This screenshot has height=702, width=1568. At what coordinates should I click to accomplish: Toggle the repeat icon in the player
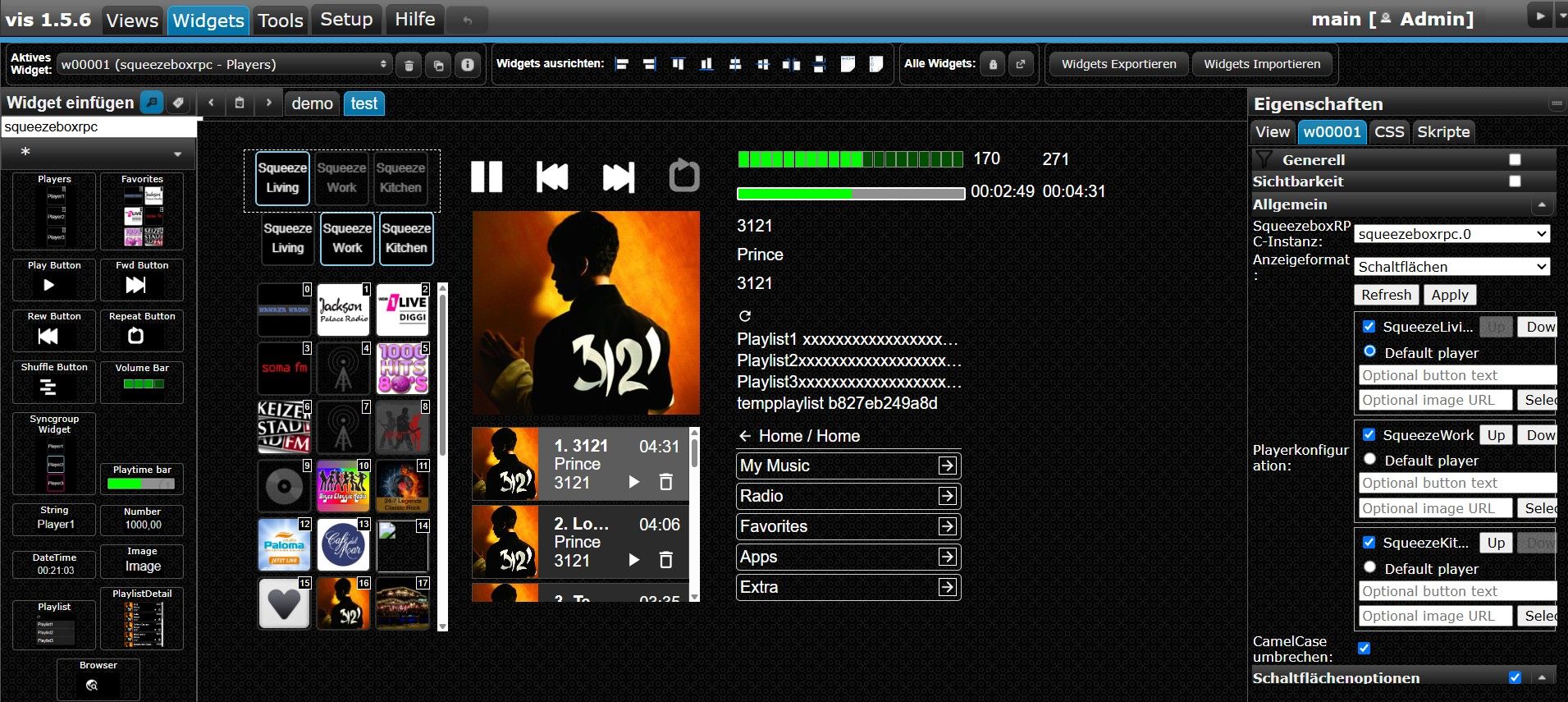(x=684, y=176)
